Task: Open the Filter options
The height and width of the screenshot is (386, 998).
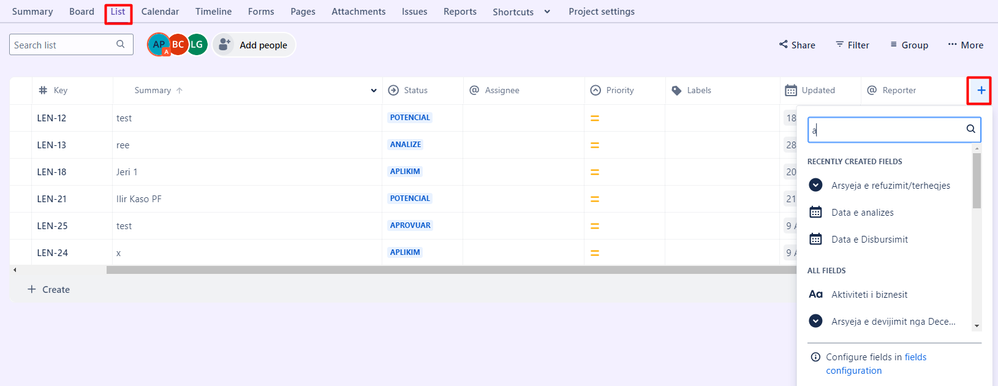Action: tap(852, 45)
